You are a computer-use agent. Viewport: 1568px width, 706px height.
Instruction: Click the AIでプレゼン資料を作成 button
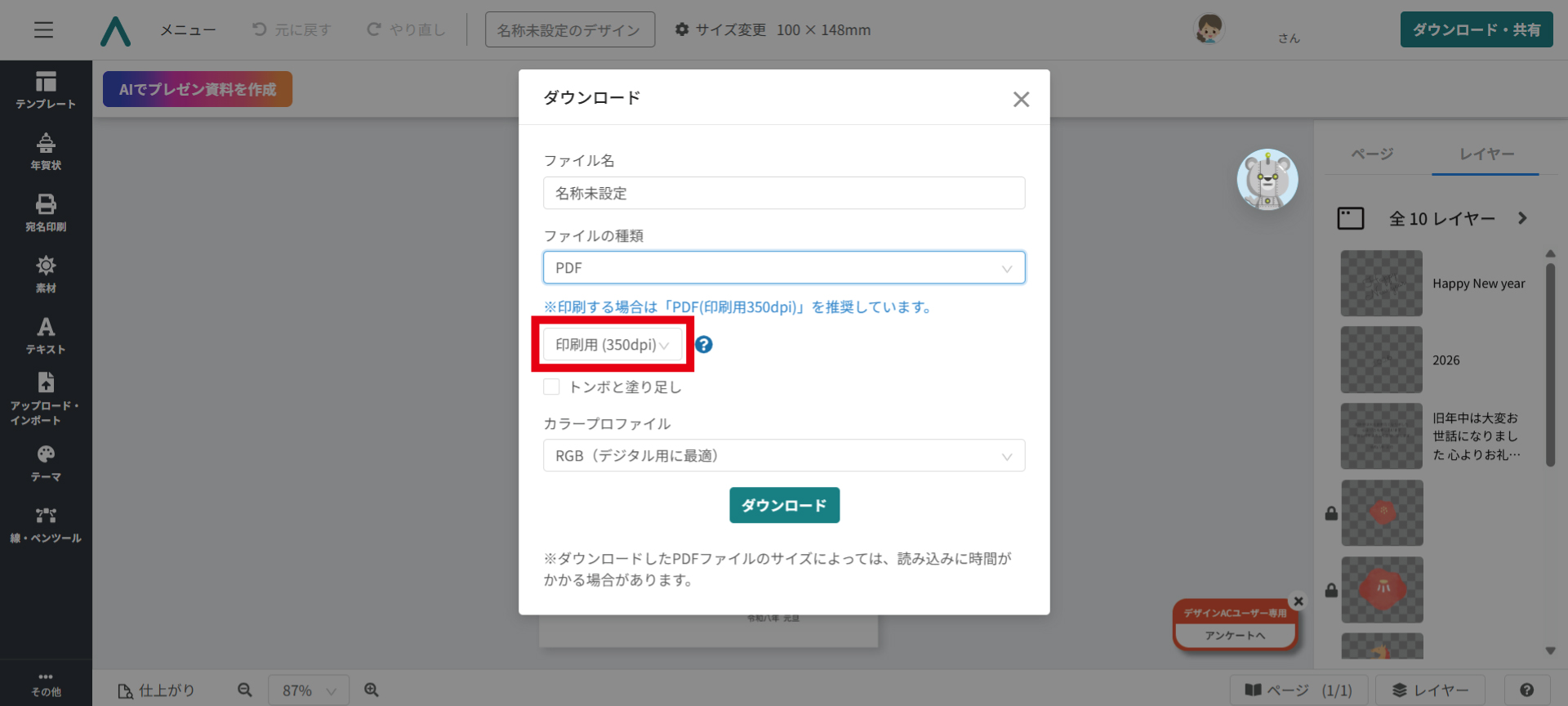pos(198,89)
